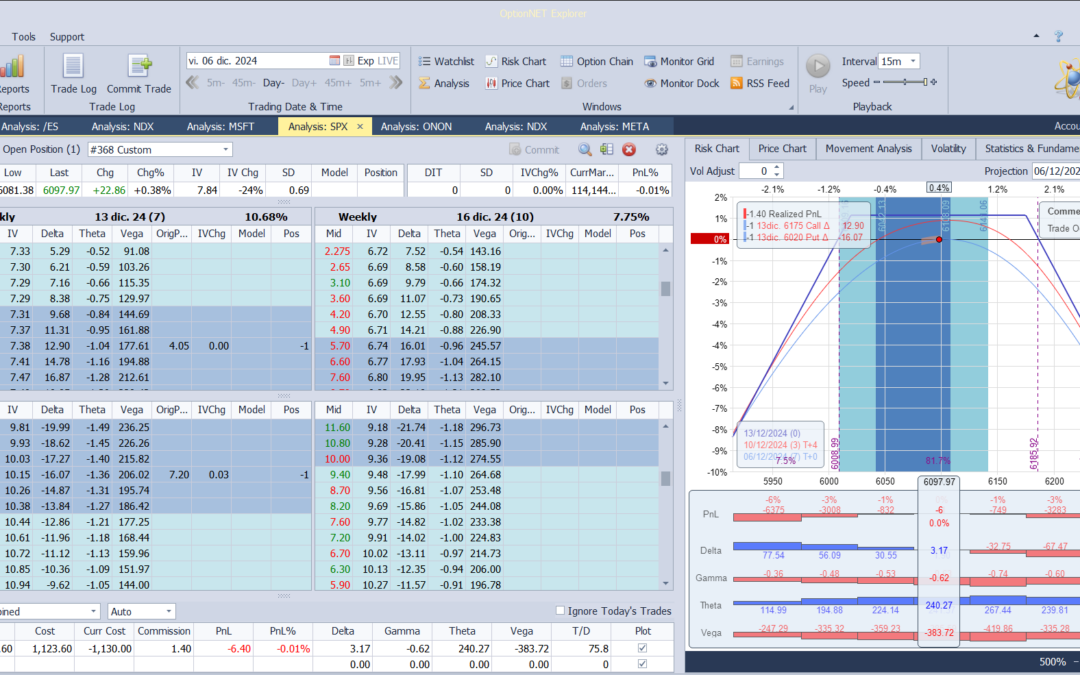Open the Support menu

pyautogui.click(x=67, y=37)
